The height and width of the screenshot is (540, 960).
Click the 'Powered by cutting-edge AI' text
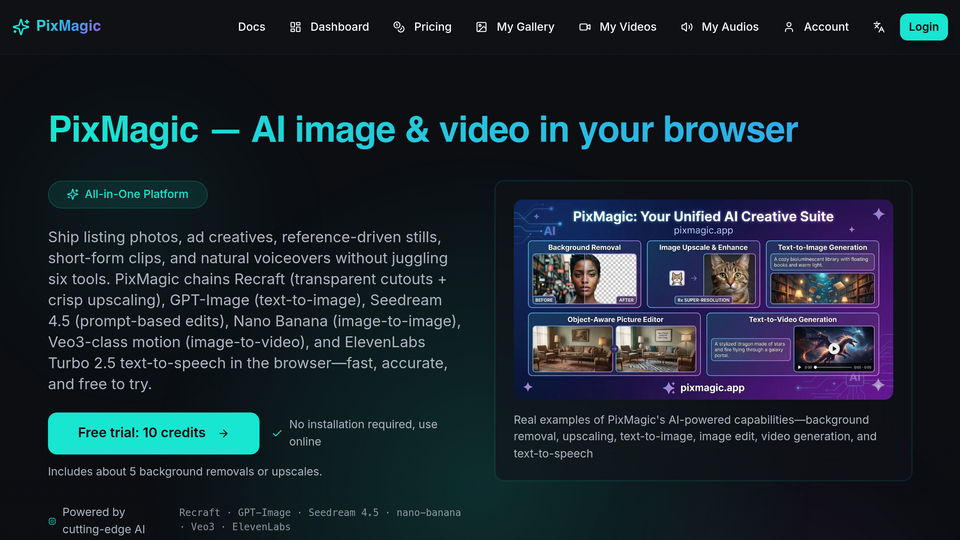pyautogui.click(x=103, y=520)
